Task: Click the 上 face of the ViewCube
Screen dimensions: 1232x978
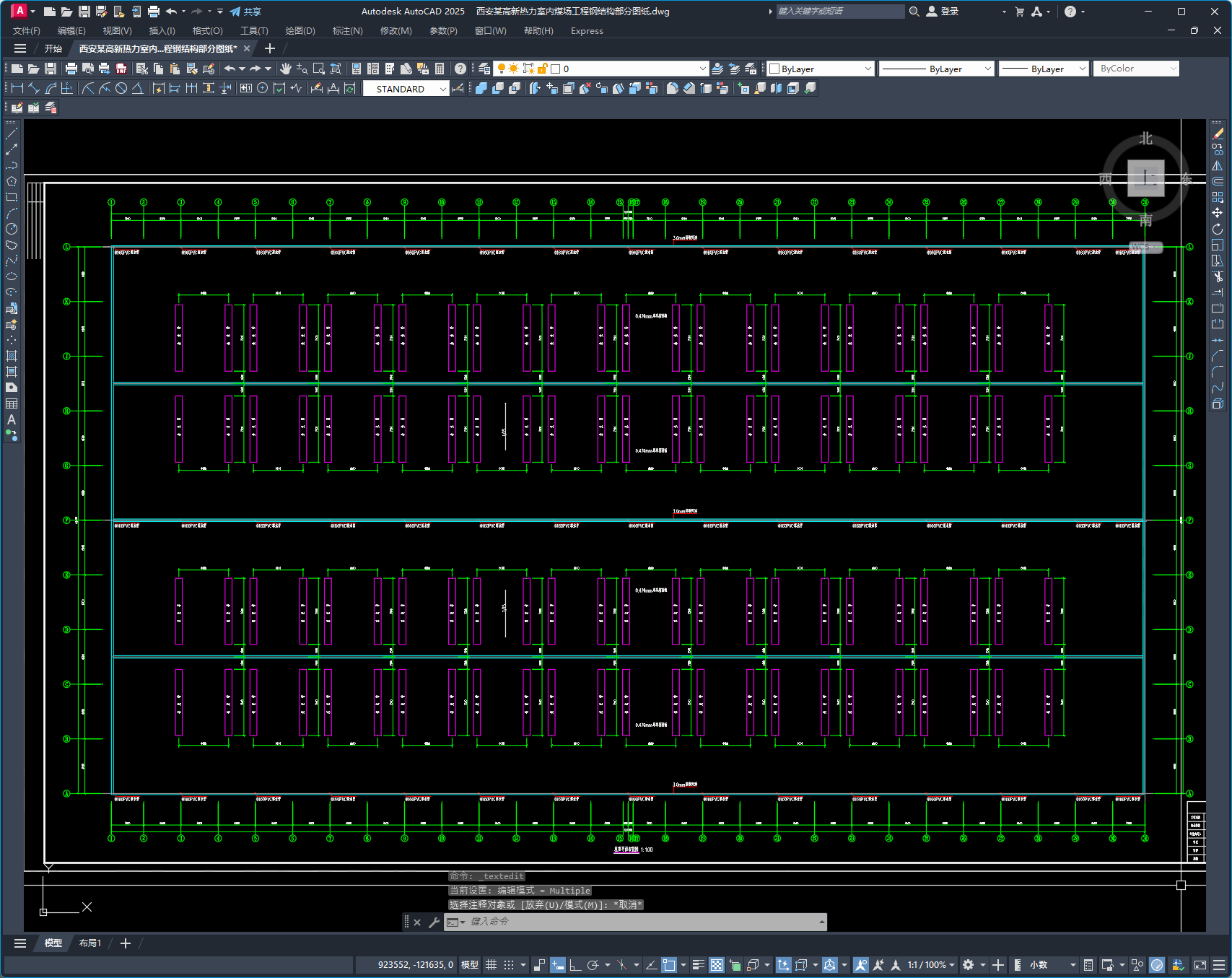Action: [x=1145, y=178]
